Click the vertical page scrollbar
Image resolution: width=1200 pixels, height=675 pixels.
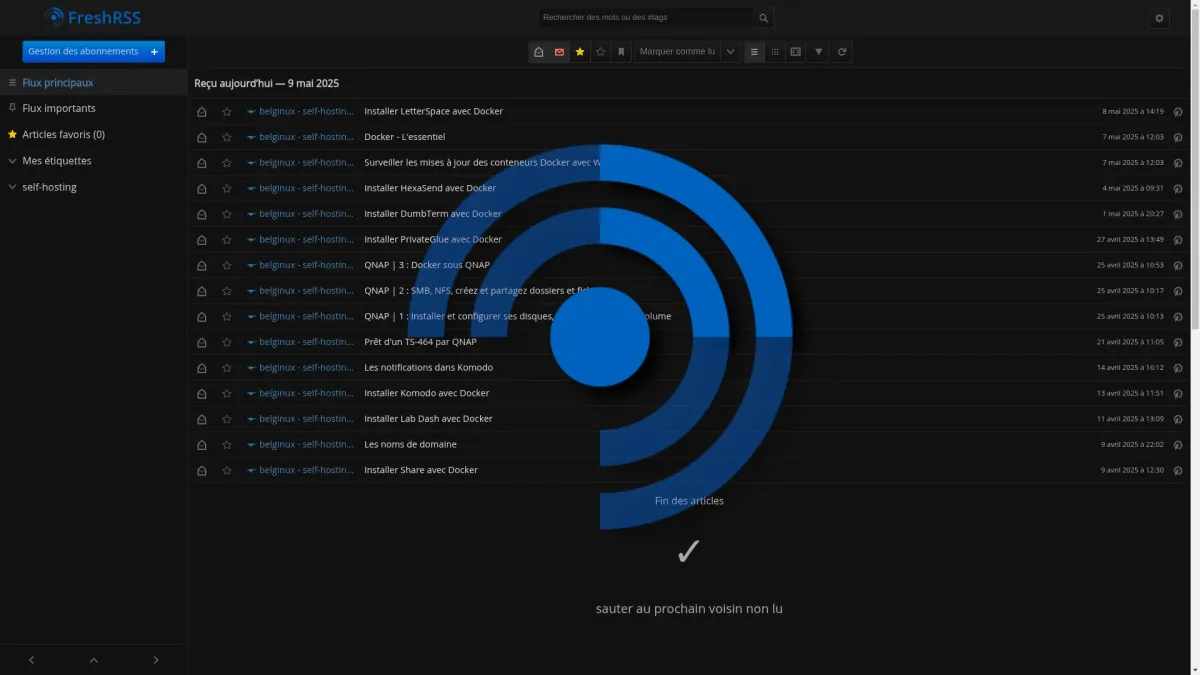point(1195,170)
